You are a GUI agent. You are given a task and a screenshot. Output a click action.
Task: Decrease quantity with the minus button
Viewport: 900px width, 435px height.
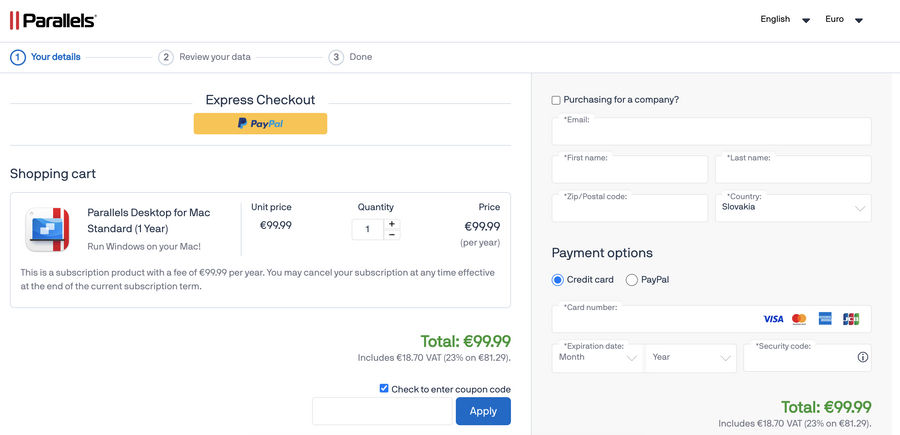[392, 235]
